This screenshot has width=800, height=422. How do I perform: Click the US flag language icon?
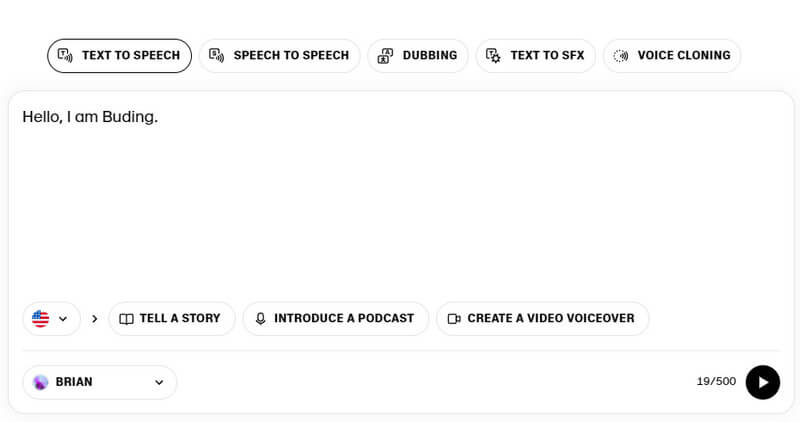[40, 319]
